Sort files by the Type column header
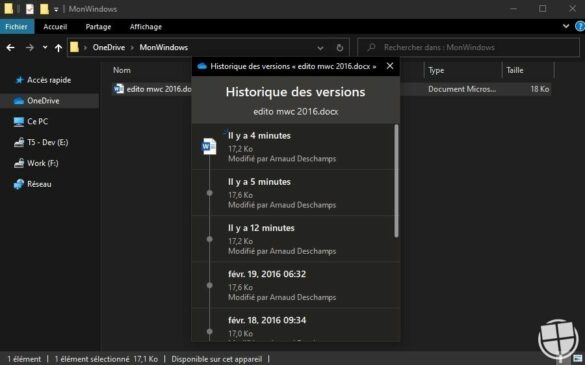This screenshot has height=365, width=585. pyautogui.click(x=436, y=70)
